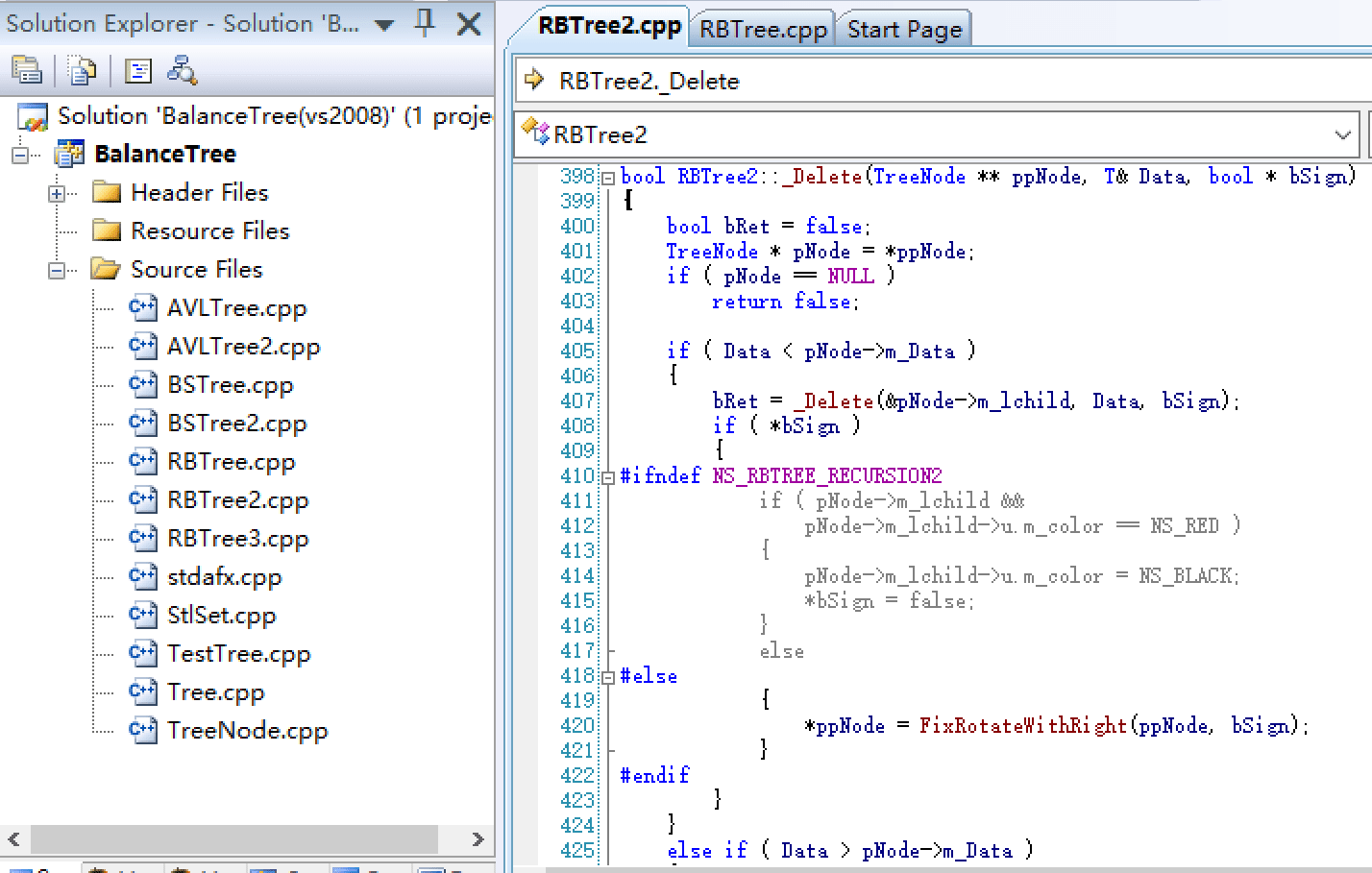Viewport: 1372px width, 873px height.
Task: Collapse the #else region at line 418
Action: [x=607, y=677]
